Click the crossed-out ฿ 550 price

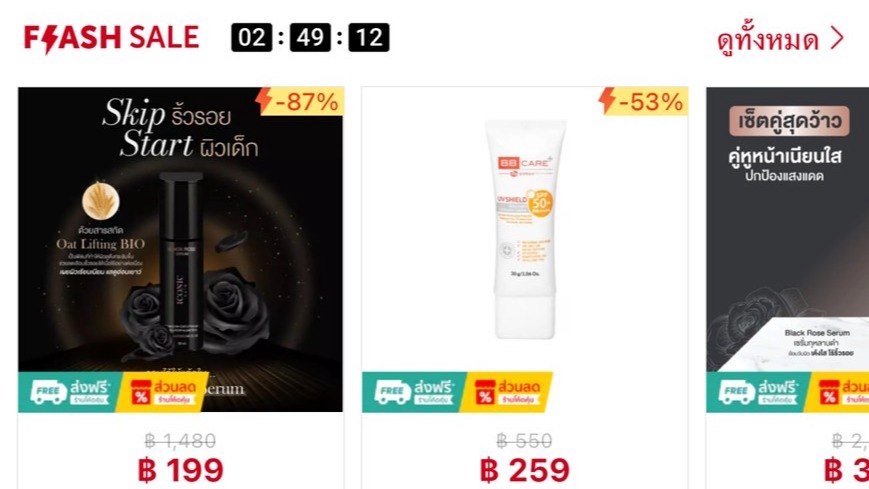click(x=525, y=441)
